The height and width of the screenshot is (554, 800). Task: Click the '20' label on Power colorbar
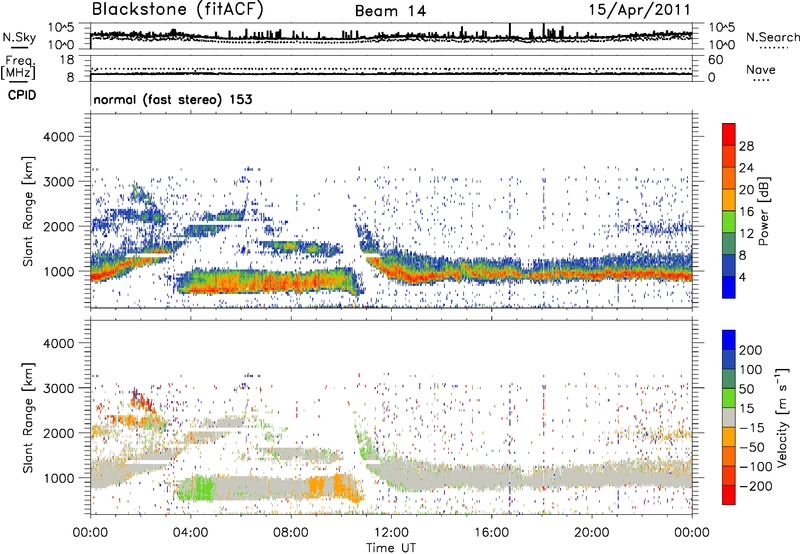point(746,190)
